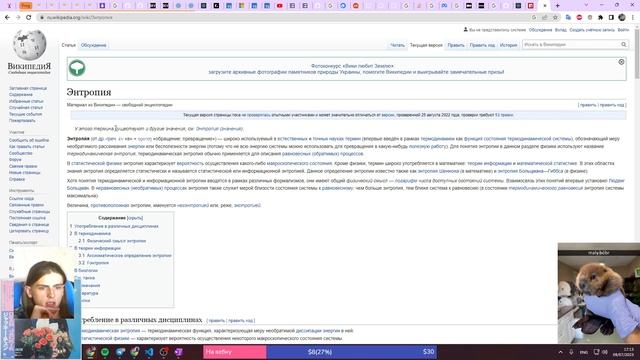Click the donation goal progress bar
This screenshot has width=640, height=360.
(320, 352)
